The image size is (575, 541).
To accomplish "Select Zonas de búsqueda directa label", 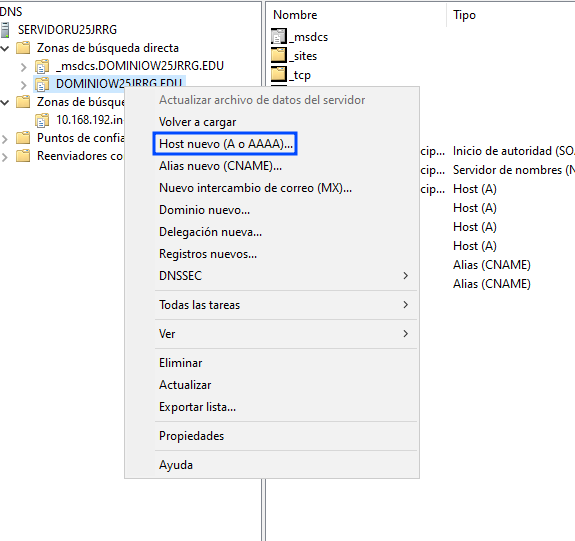I will [108, 48].
